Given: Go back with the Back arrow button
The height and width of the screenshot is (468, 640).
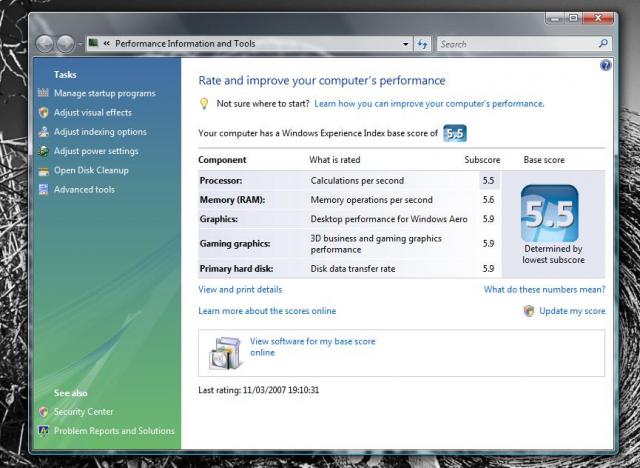Looking at the screenshot, I should (44, 44).
